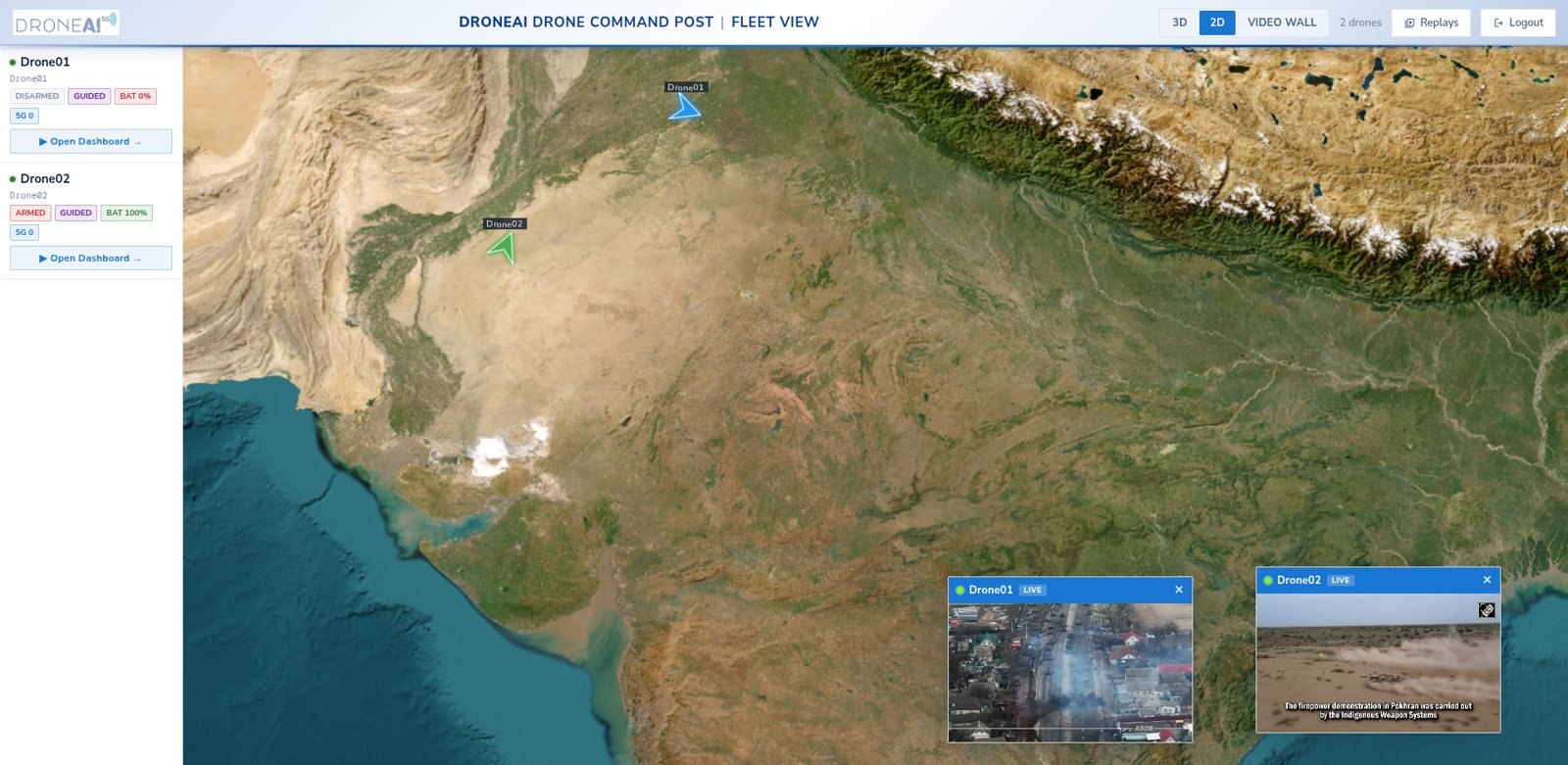The height and width of the screenshot is (765, 1568).
Task: Click the overlay icon in Drone02 video
Action: [1487, 610]
